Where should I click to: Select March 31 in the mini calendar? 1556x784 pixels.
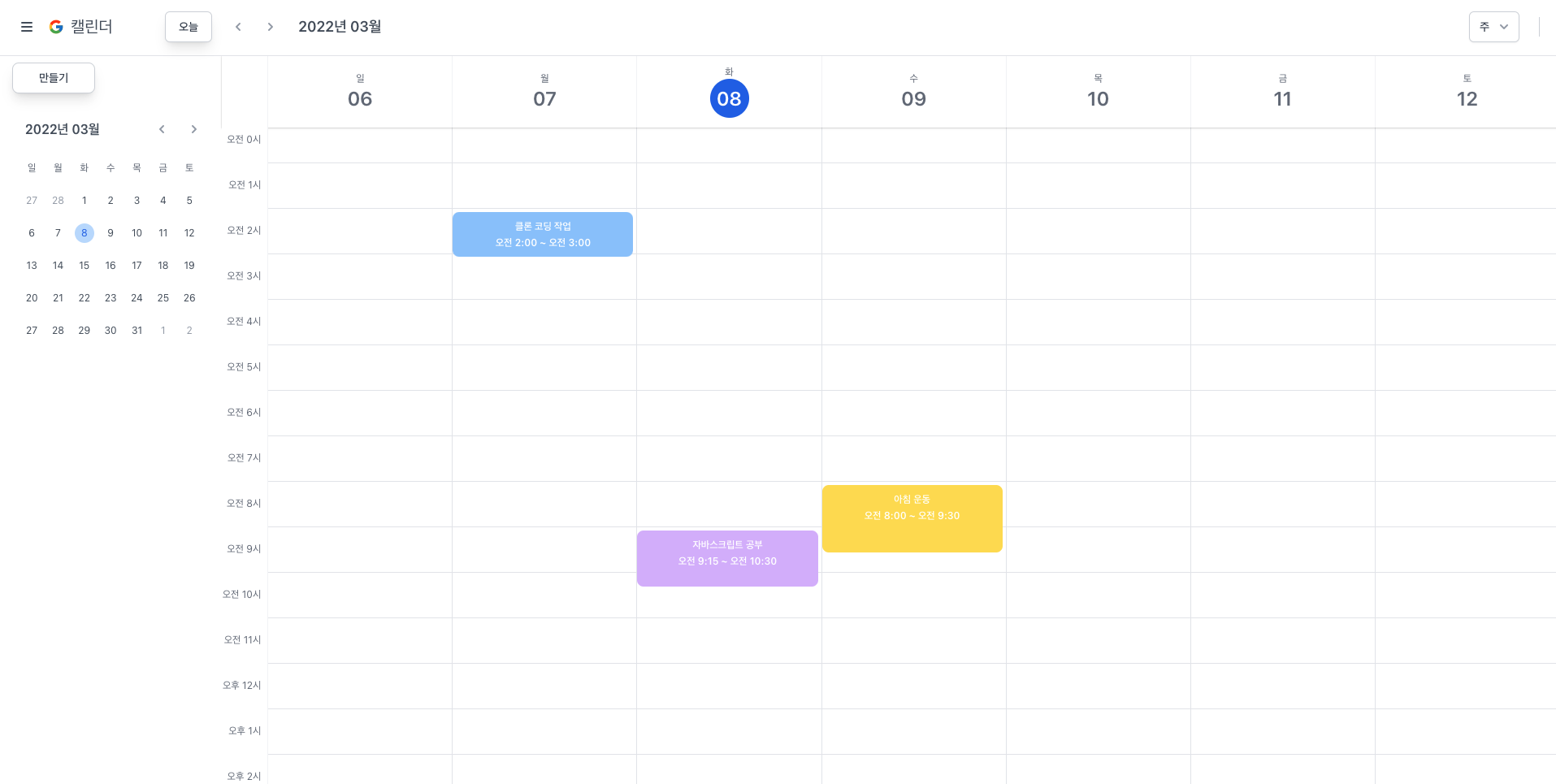(x=137, y=330)
